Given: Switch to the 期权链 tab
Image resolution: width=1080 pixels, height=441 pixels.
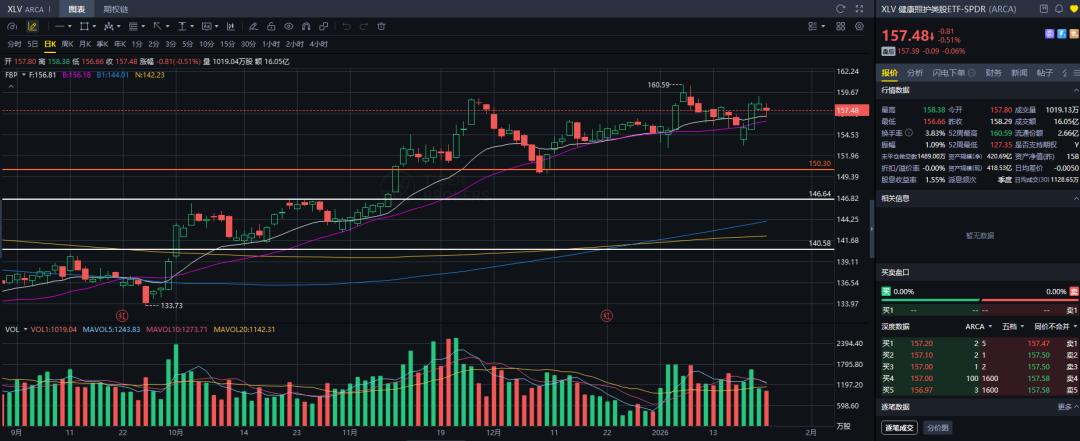Looking at the screenshot, I should [115, 9].
